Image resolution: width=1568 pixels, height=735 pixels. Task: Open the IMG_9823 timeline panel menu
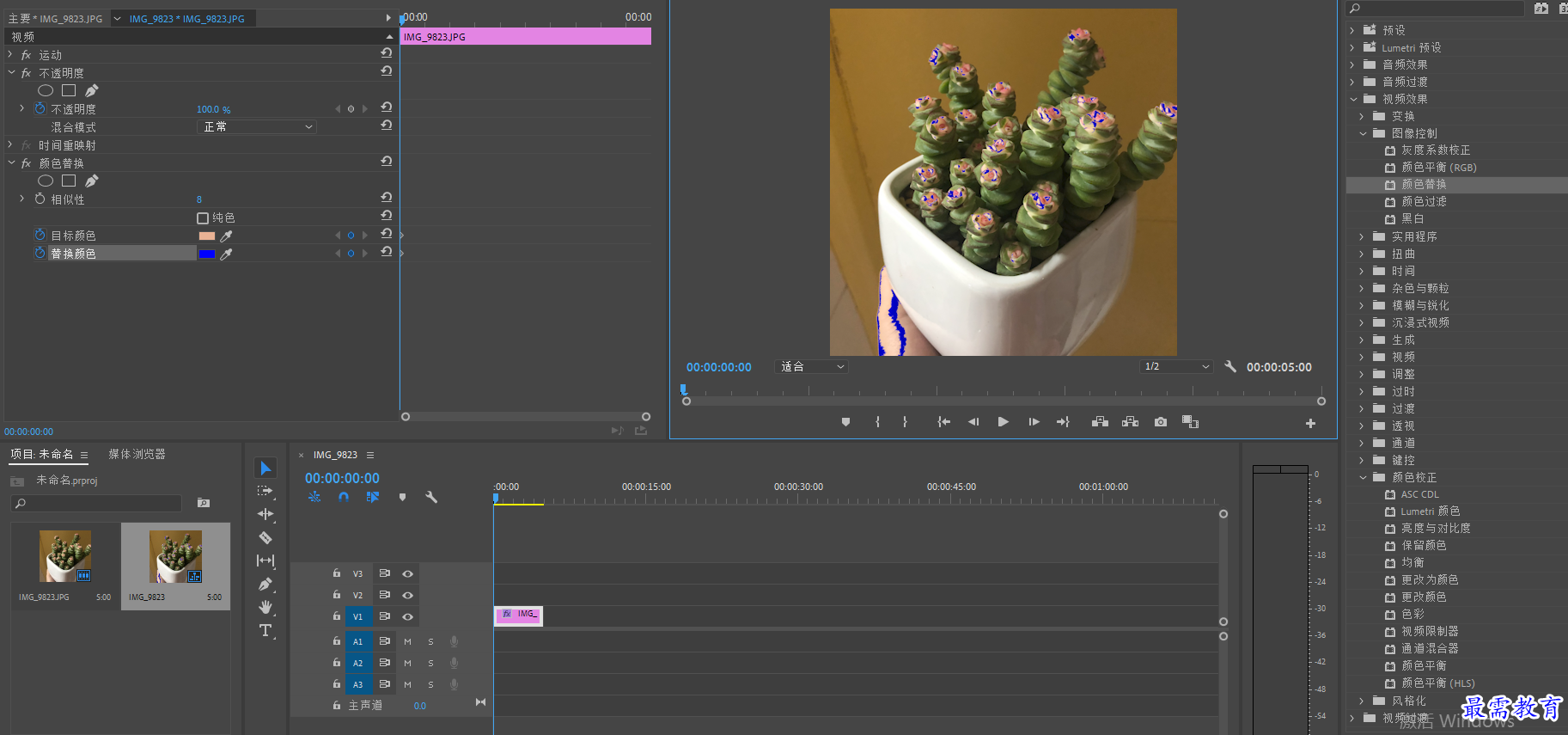[x=370, y=455]
